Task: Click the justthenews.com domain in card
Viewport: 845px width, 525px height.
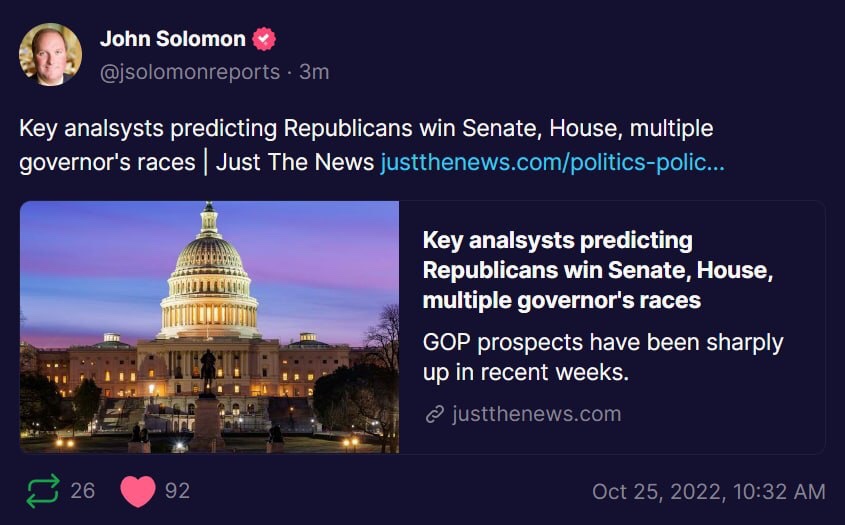Action: coord(536,414)
